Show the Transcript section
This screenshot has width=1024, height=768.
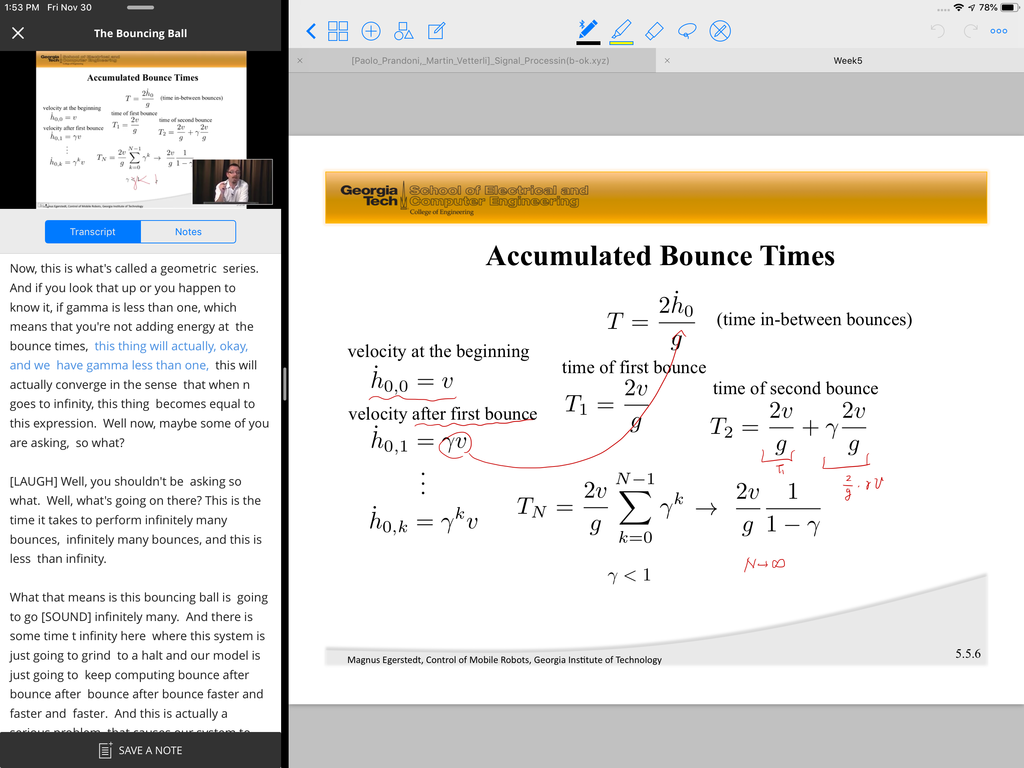click(x=93, y=232)
